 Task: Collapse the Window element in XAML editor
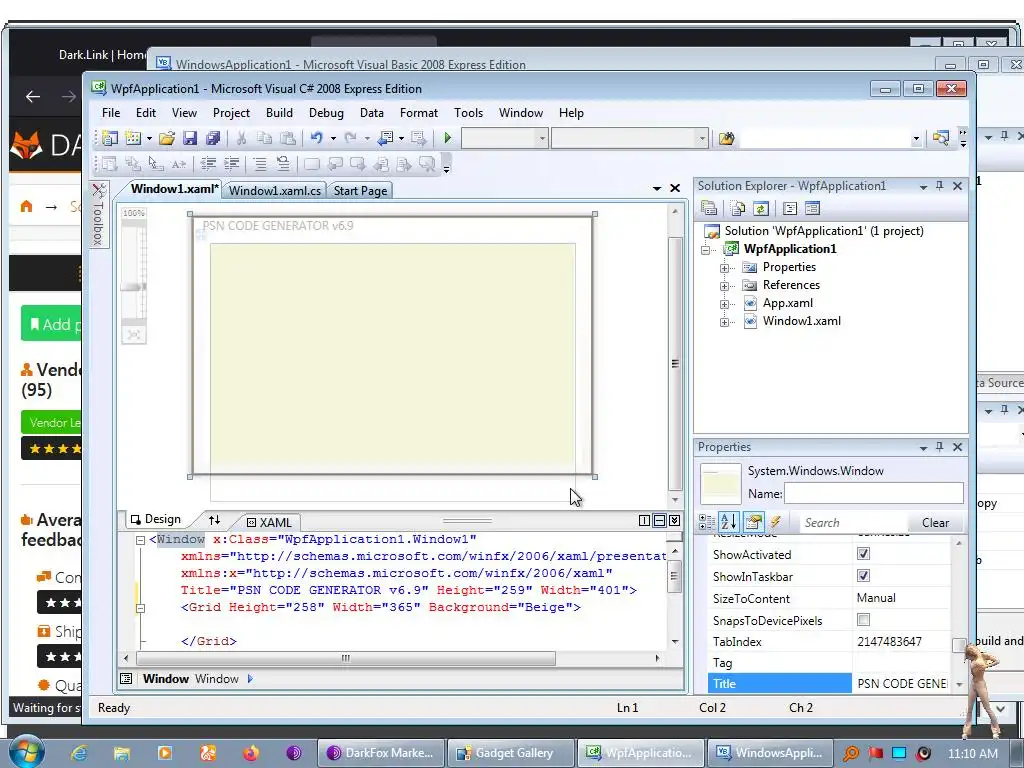140,540
